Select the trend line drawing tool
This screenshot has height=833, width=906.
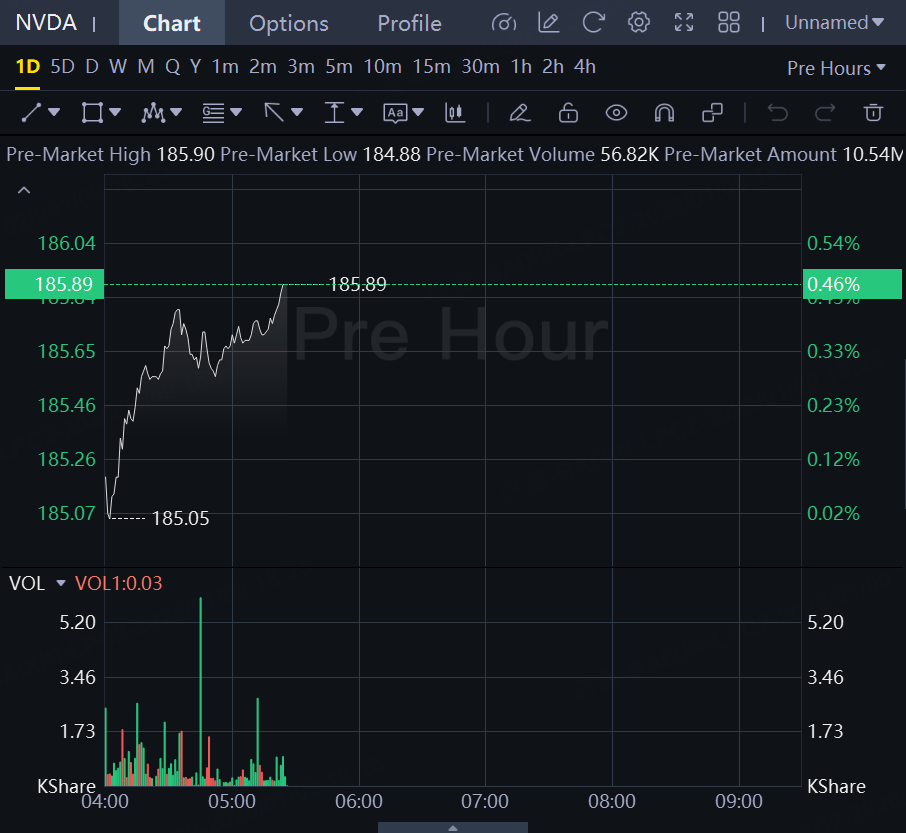point(31,112)
